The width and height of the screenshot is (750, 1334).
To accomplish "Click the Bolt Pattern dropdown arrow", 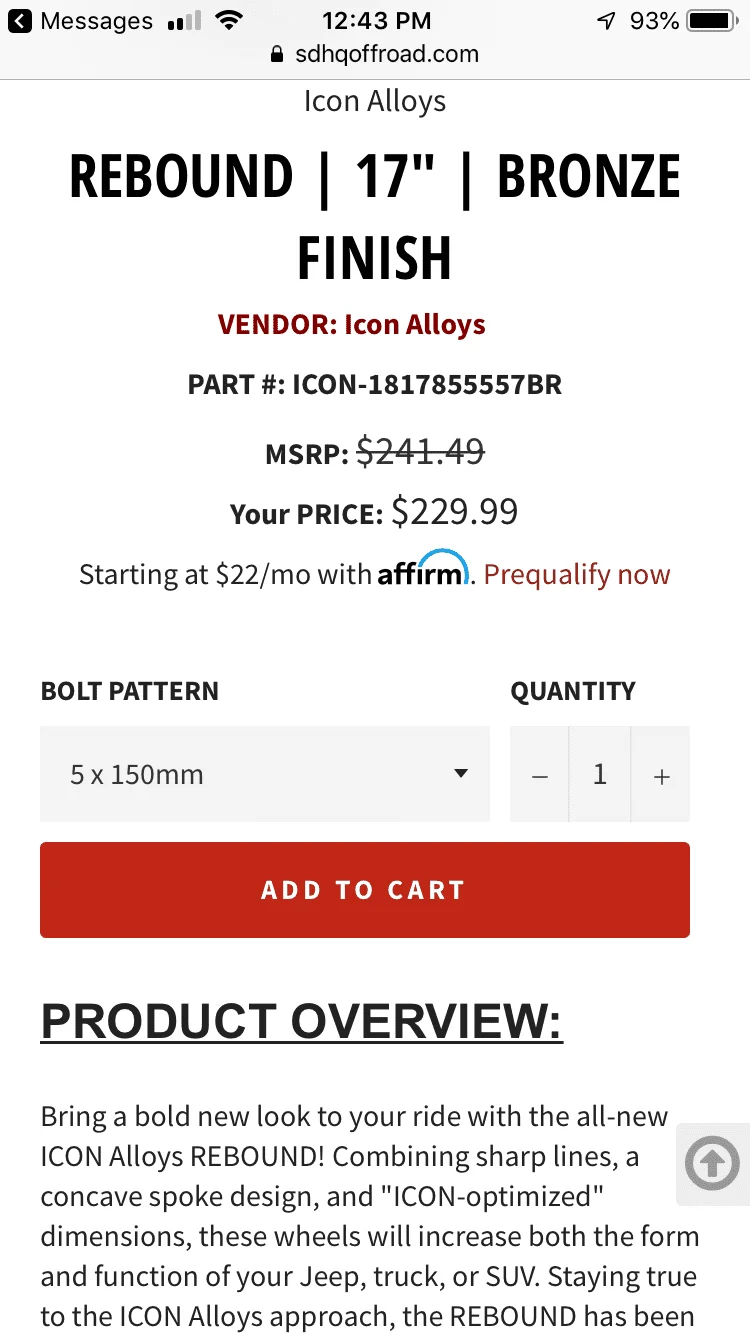I will 460,773.
